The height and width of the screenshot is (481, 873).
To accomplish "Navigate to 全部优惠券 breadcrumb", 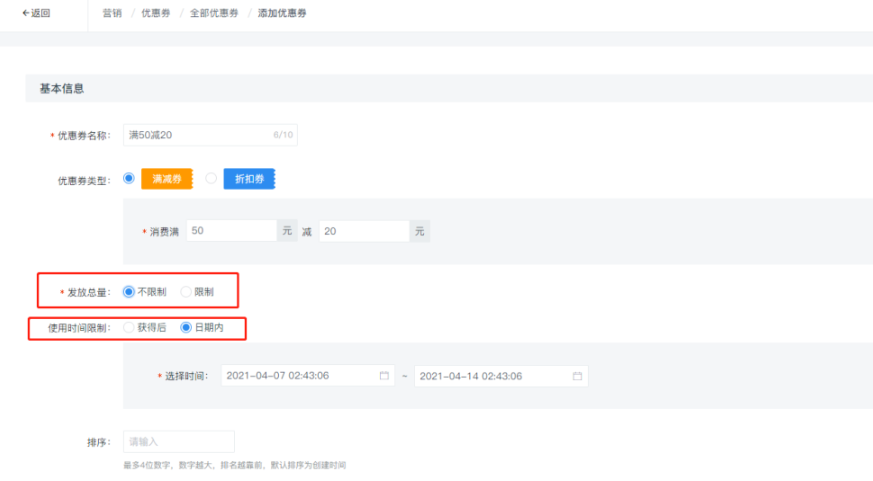I will 214,14.
